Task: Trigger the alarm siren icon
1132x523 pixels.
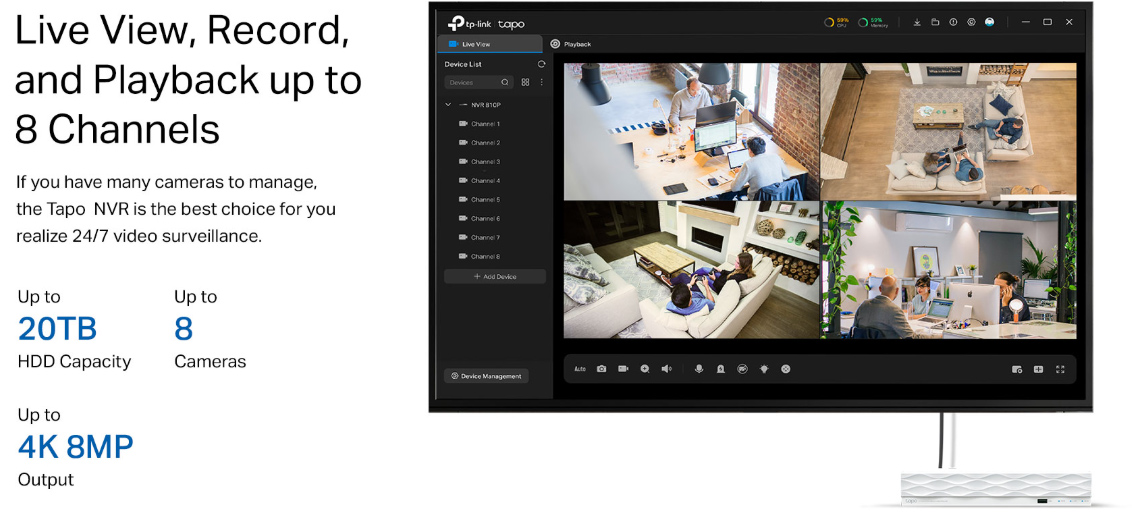Action: tap(720, 369)
